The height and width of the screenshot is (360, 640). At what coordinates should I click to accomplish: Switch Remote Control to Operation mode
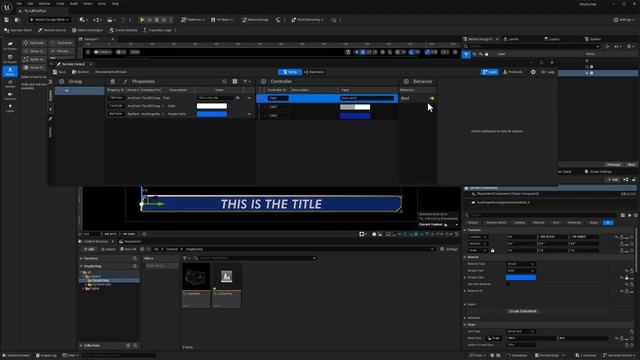pos(314,72)
